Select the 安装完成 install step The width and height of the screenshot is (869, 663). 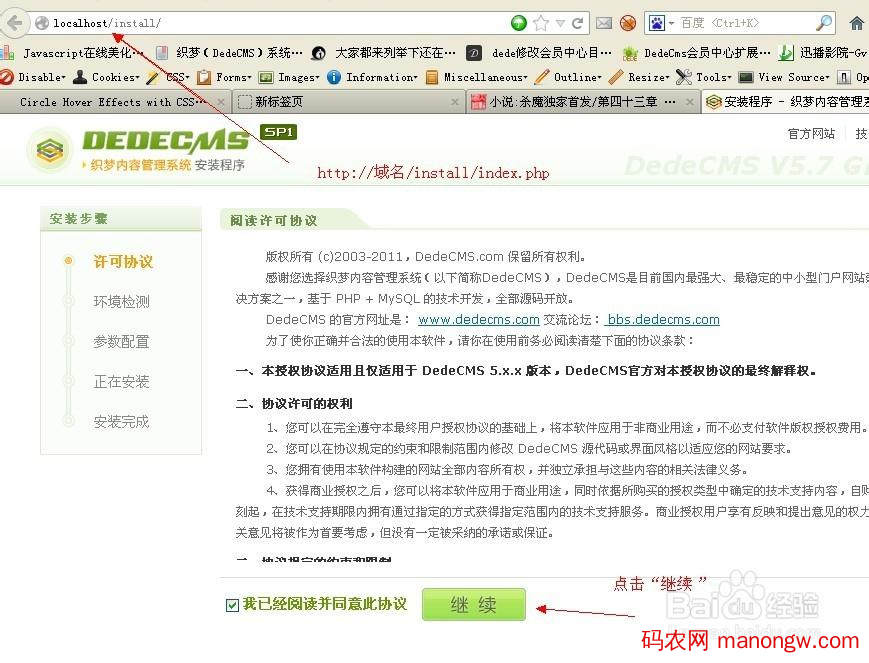(x=121, y=421)
